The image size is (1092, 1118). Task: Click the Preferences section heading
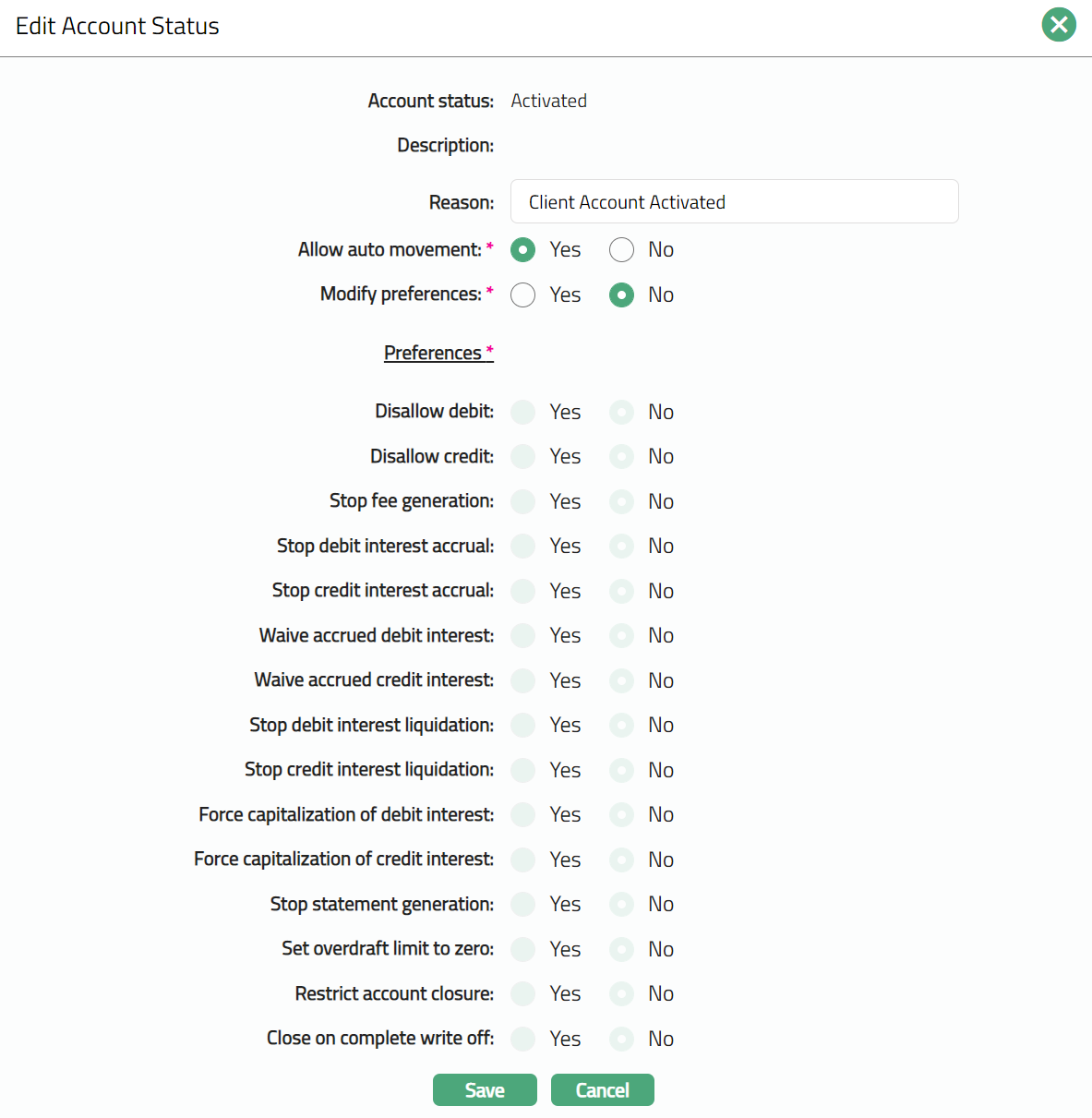coord(433,353)
